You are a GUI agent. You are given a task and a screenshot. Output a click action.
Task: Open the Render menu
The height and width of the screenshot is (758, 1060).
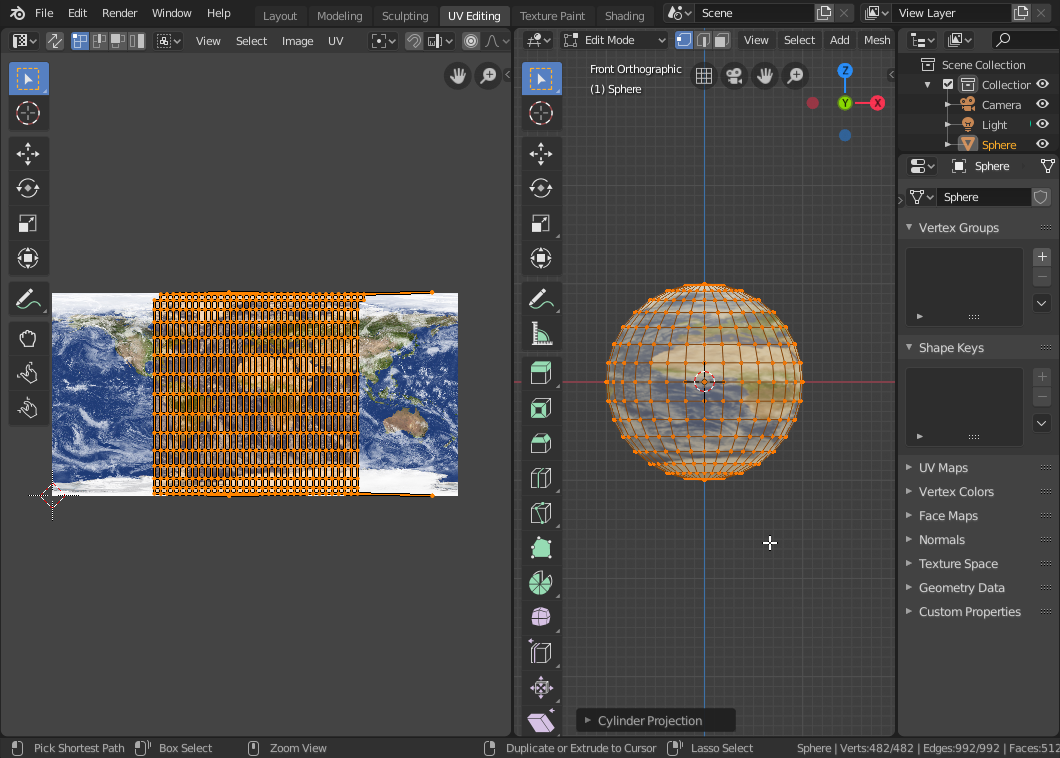(120, 13)
